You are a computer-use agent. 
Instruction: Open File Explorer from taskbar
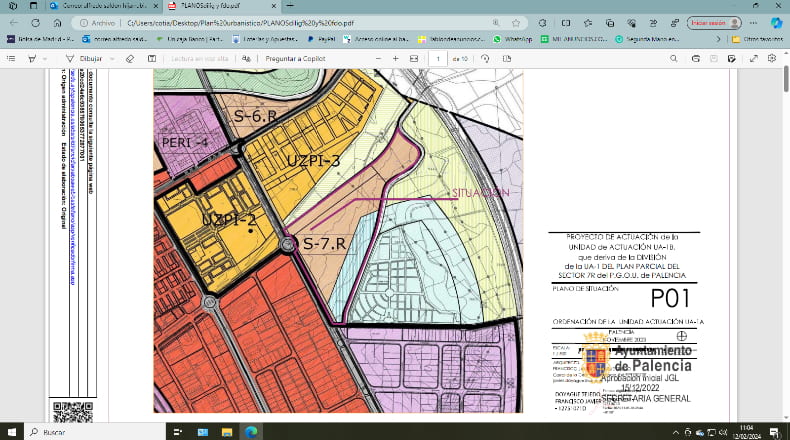pyautogui.click(x=227, y=432)
